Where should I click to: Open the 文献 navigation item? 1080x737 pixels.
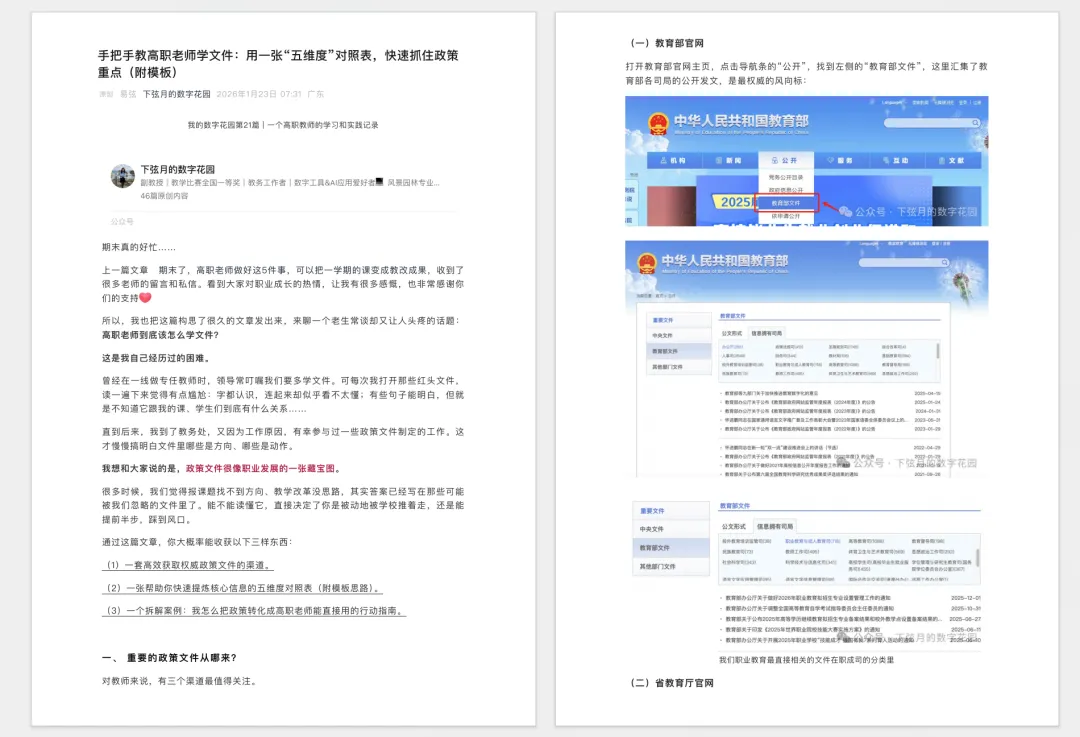[951, 160]
